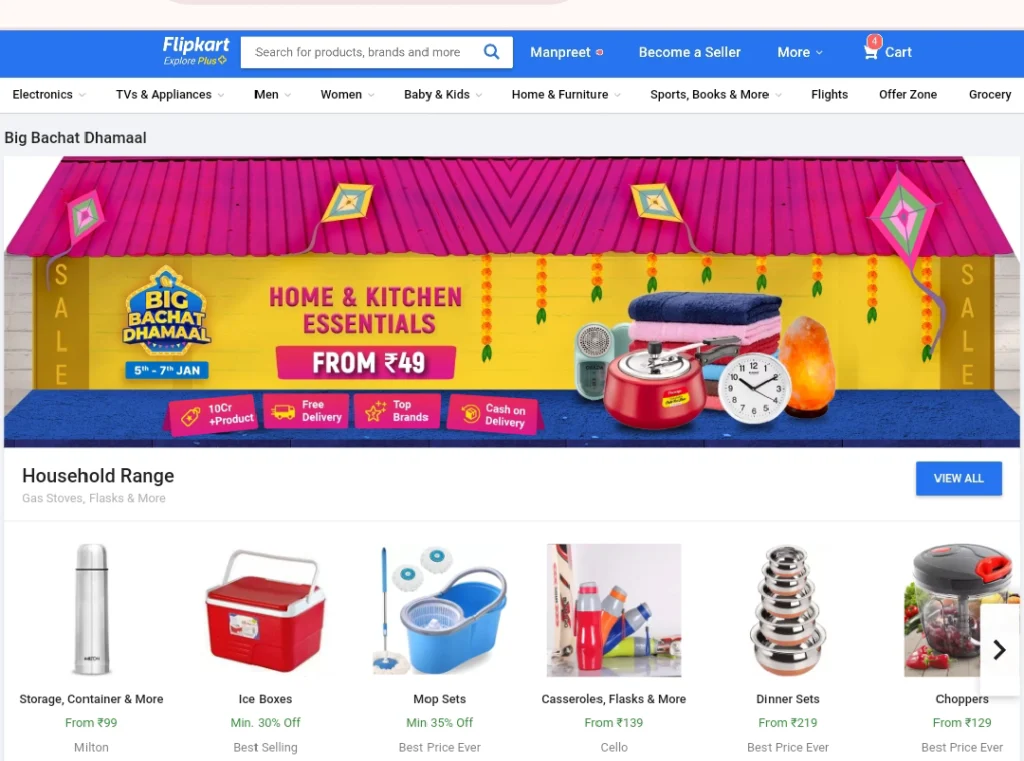This screenshot has width=1024, height=761.
Task: Open the Mop Sets product image
Action: pyautogui.click(x=440, y=610)
